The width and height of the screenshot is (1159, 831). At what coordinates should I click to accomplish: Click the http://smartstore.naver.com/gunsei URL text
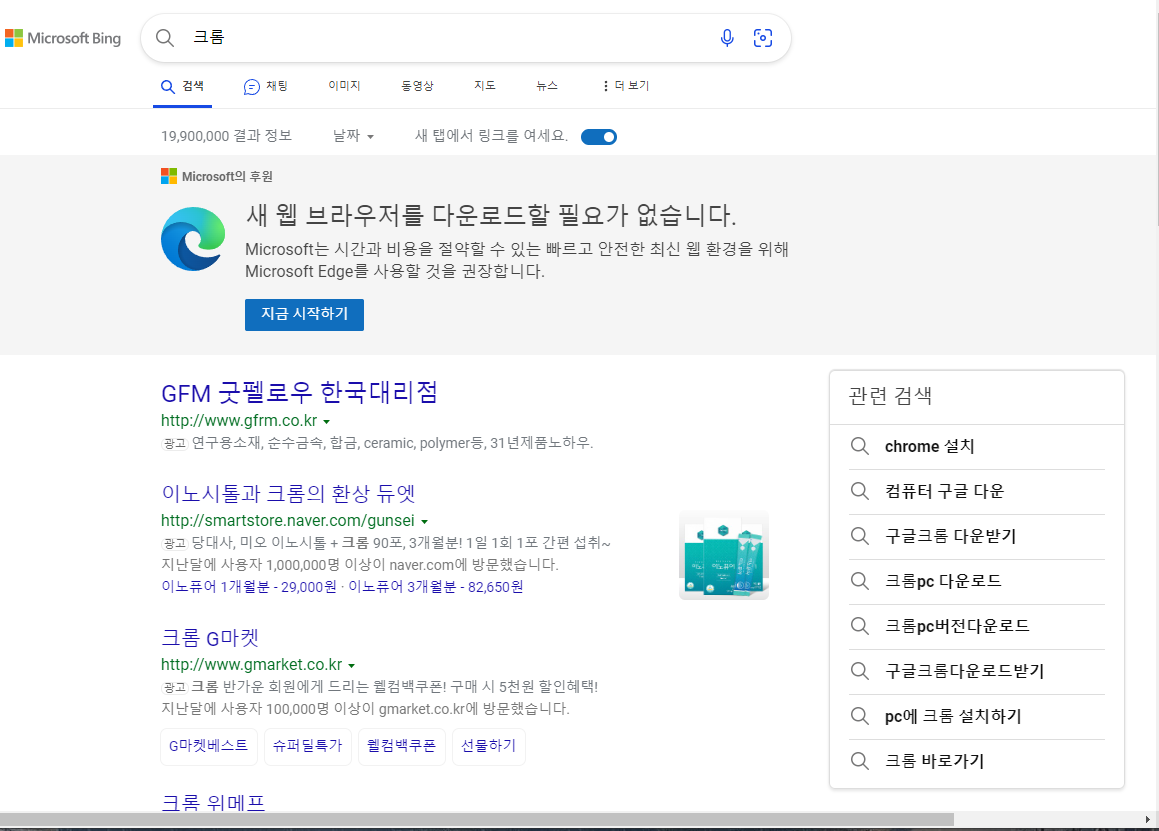pos(288,521)
